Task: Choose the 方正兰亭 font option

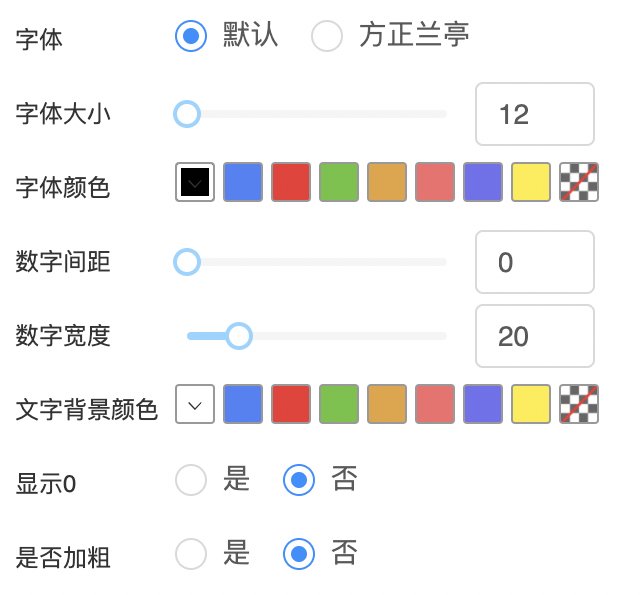Action: [327, 37]
